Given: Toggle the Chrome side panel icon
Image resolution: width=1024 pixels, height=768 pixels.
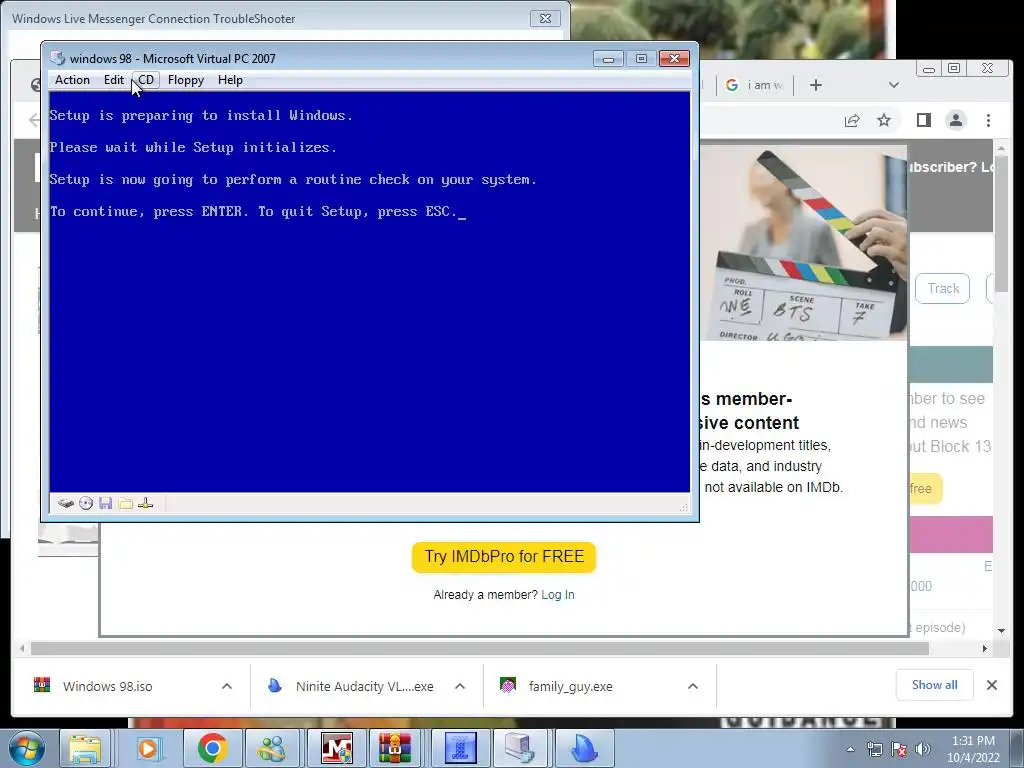Looking at the screenshot, I should click(923, 120).
